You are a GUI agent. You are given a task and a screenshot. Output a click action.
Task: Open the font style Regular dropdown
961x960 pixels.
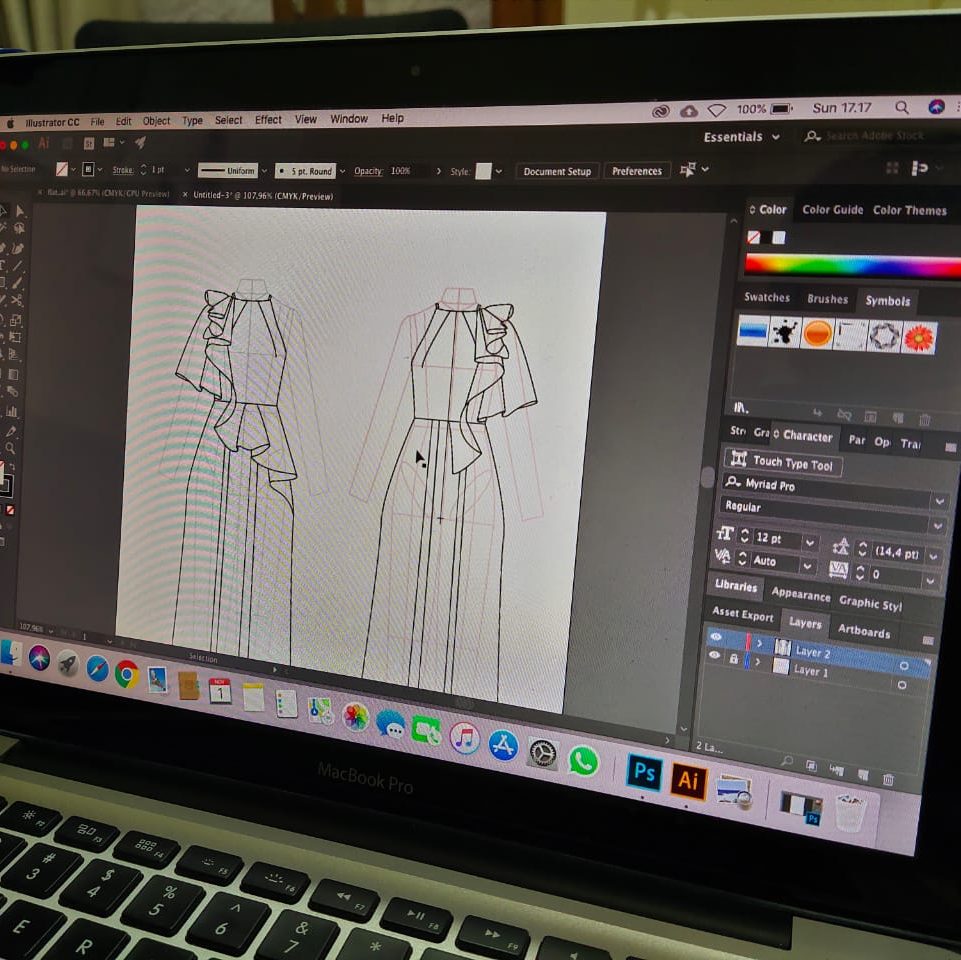[937, 524]
